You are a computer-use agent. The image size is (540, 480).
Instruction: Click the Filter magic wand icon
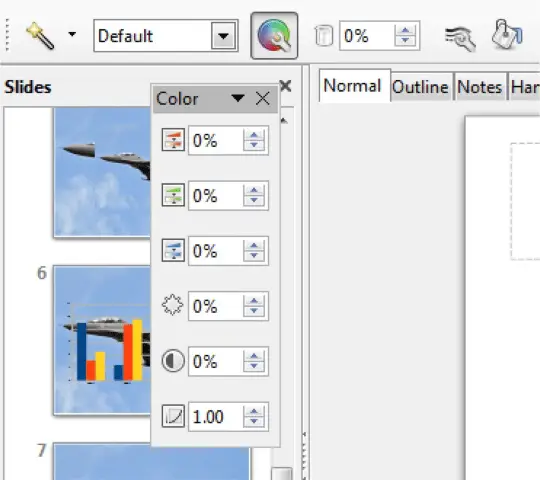click(x=40, y=36)
